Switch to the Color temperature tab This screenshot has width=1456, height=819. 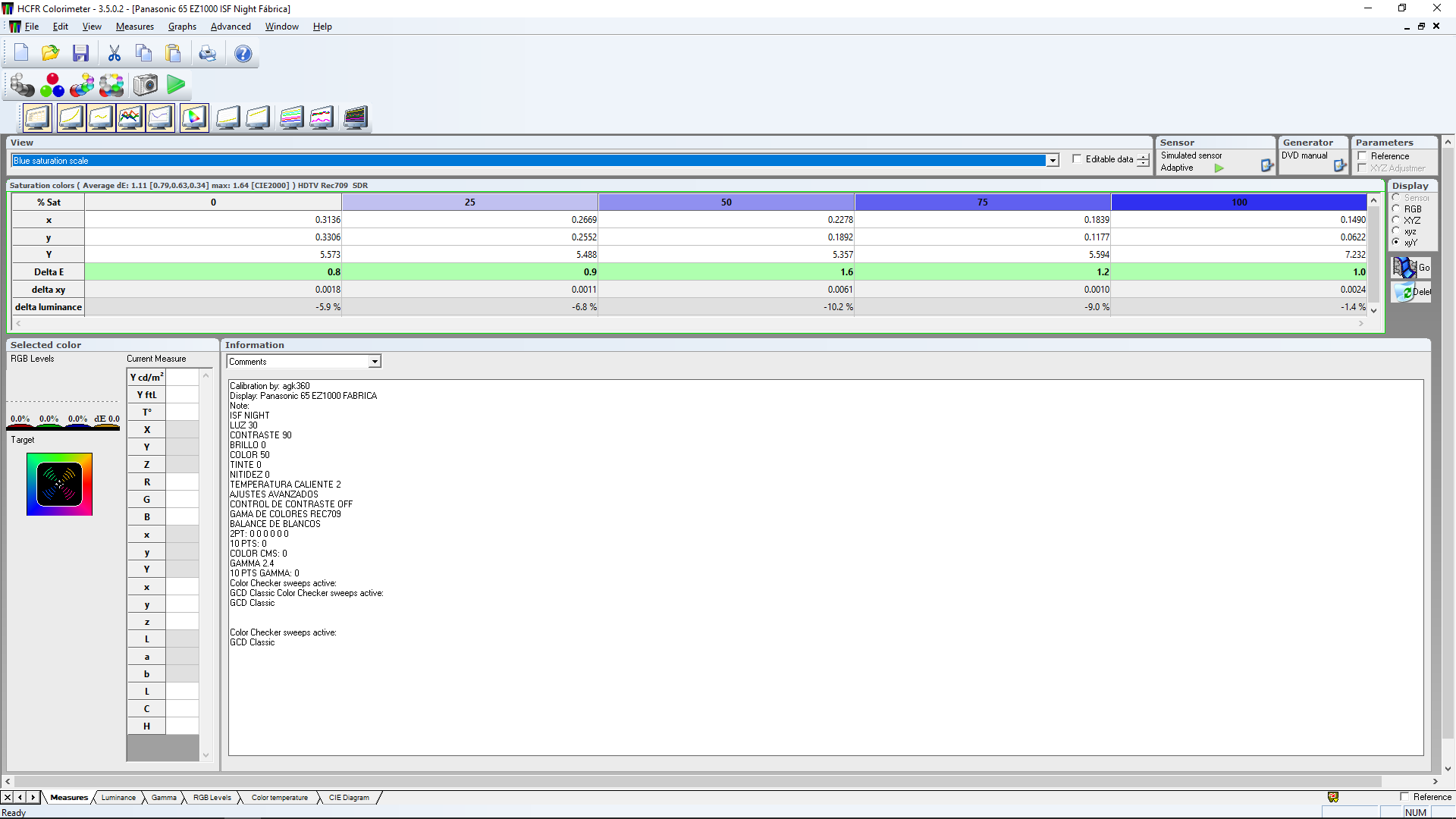tap(279, 798)
